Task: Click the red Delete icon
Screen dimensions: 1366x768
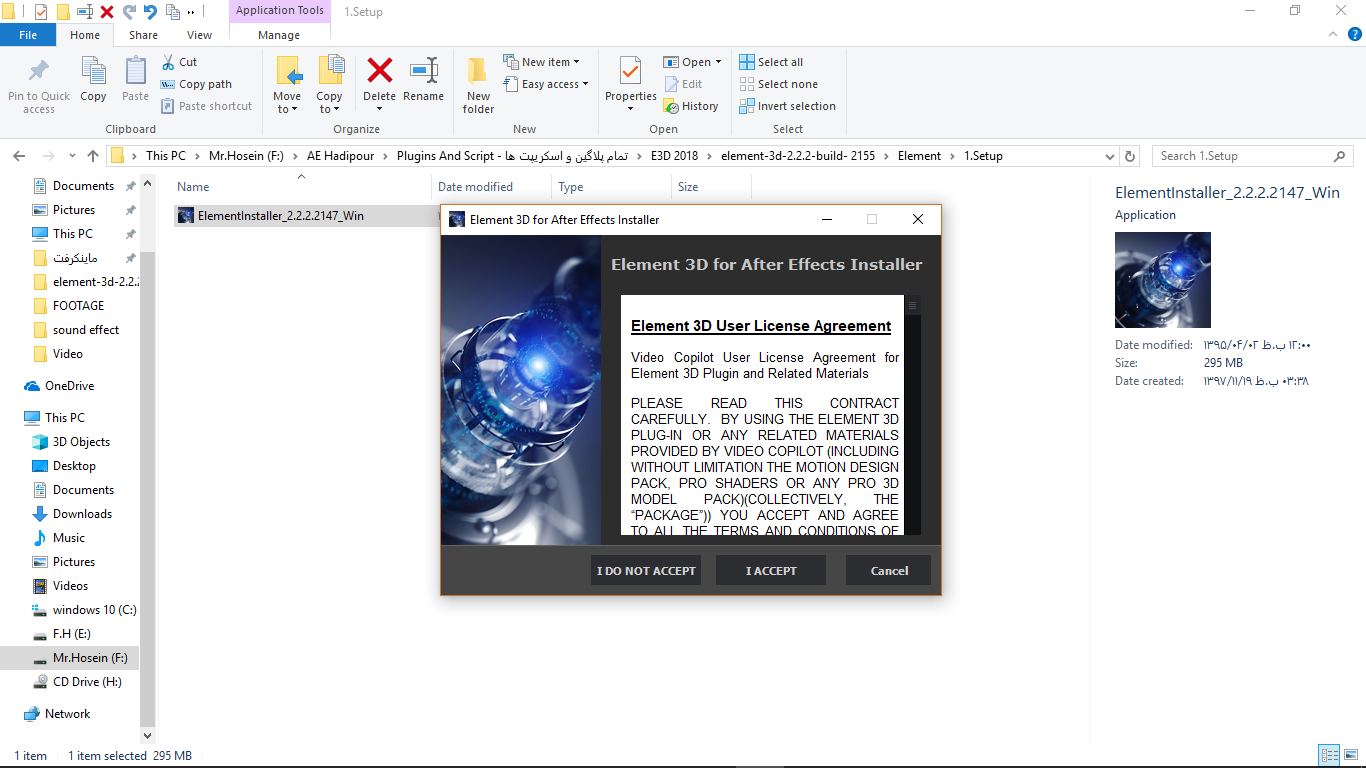Action: click(380, 70)
